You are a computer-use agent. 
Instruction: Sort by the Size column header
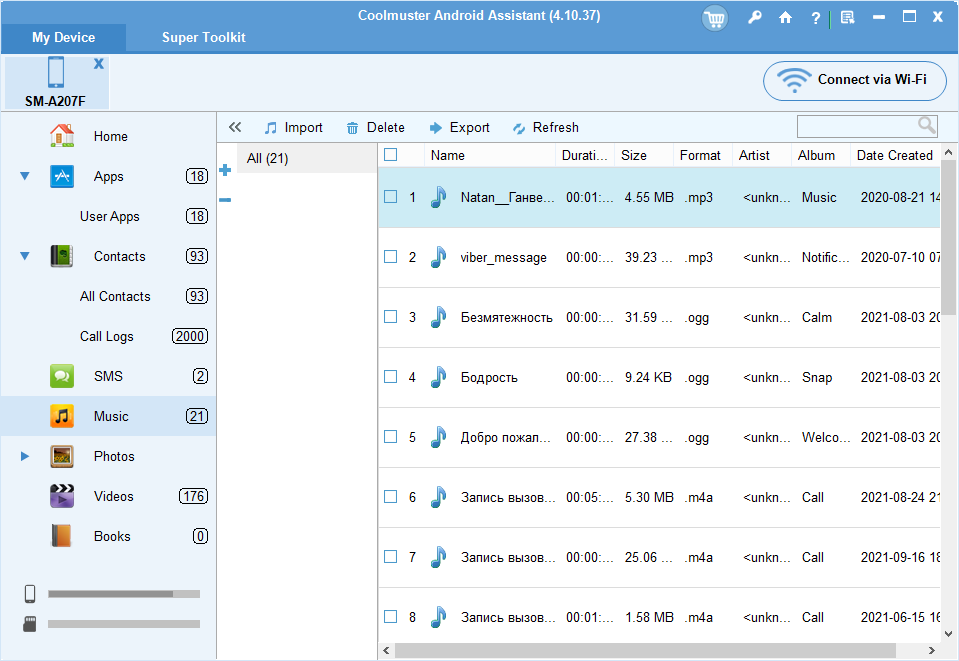tap(643, 155)
